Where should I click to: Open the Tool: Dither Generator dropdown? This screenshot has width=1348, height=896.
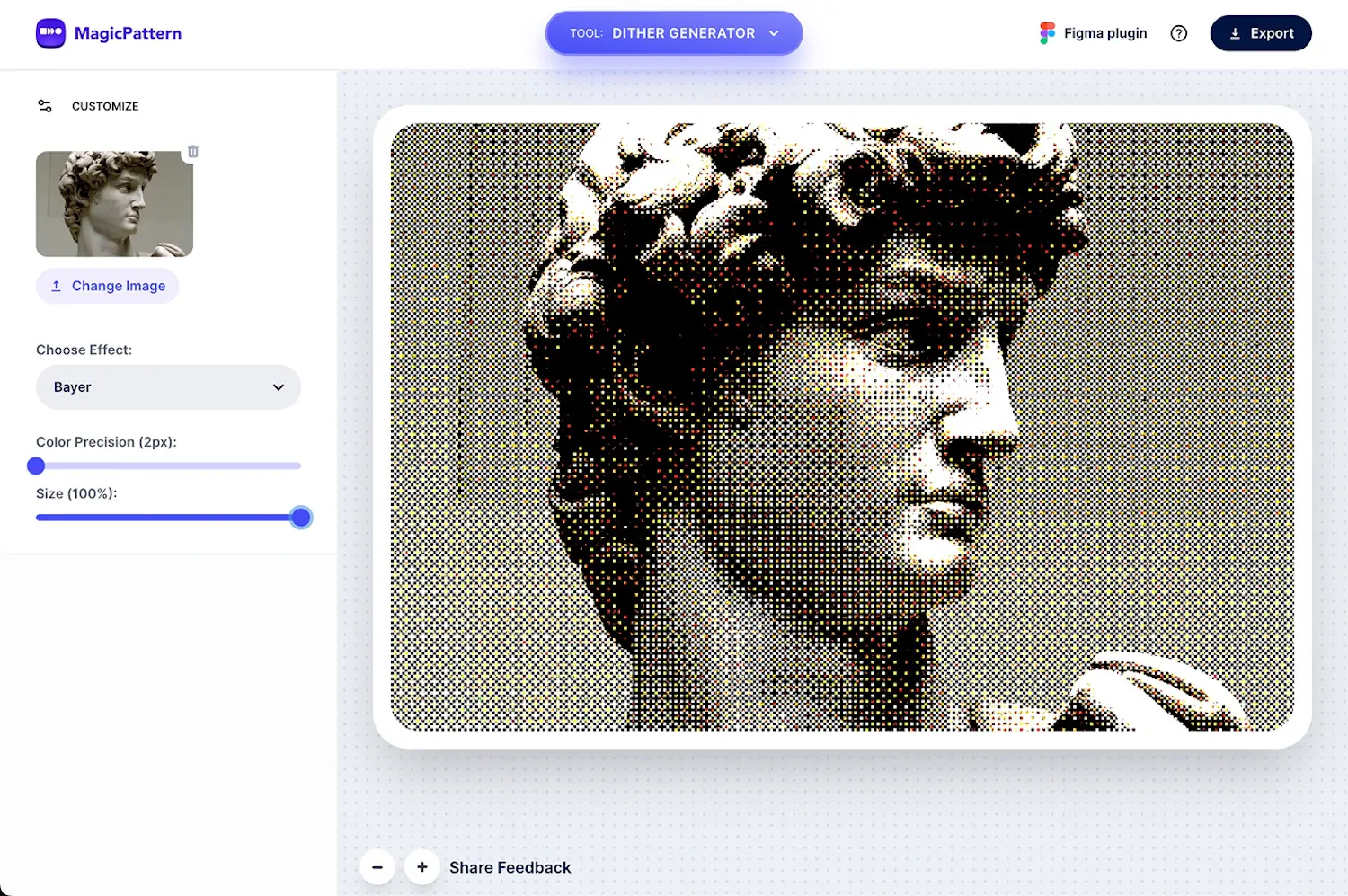674,33
